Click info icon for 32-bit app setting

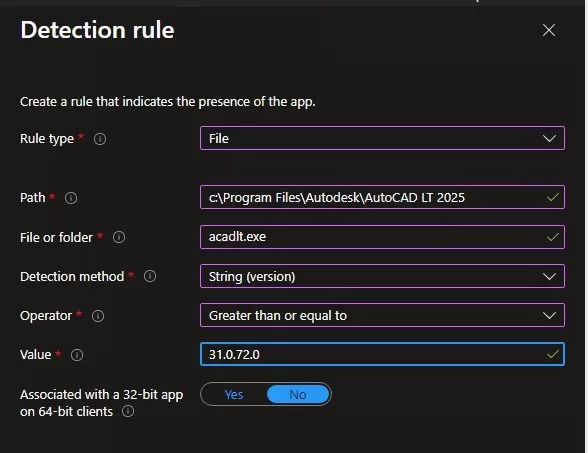pos(128,411)
